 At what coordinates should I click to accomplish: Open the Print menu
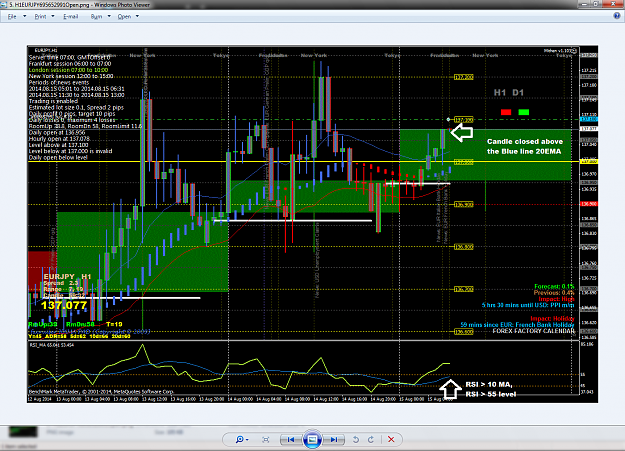pyautogui.click(x=44, y=16)
